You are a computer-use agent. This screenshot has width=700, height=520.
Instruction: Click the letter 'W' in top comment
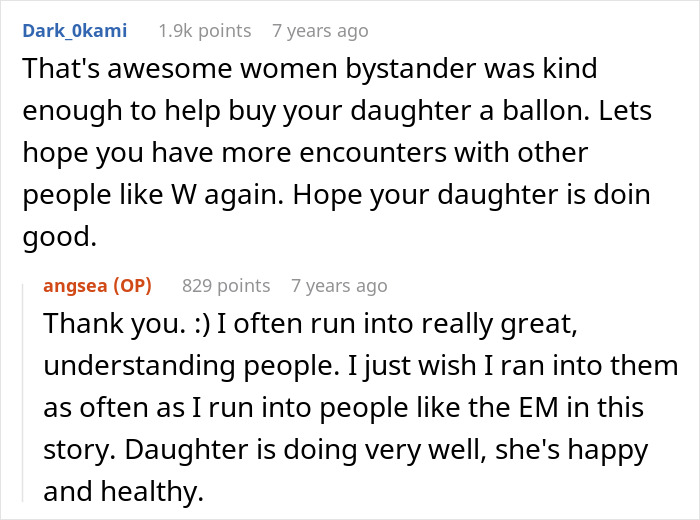[183, 195]
